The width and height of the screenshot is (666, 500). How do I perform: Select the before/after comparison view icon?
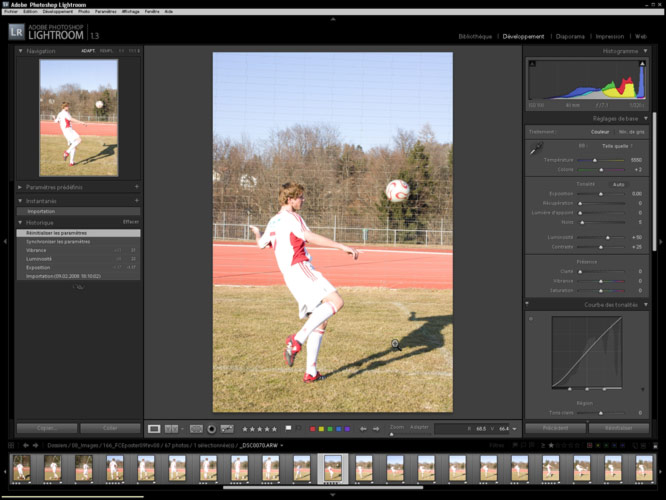171,428
